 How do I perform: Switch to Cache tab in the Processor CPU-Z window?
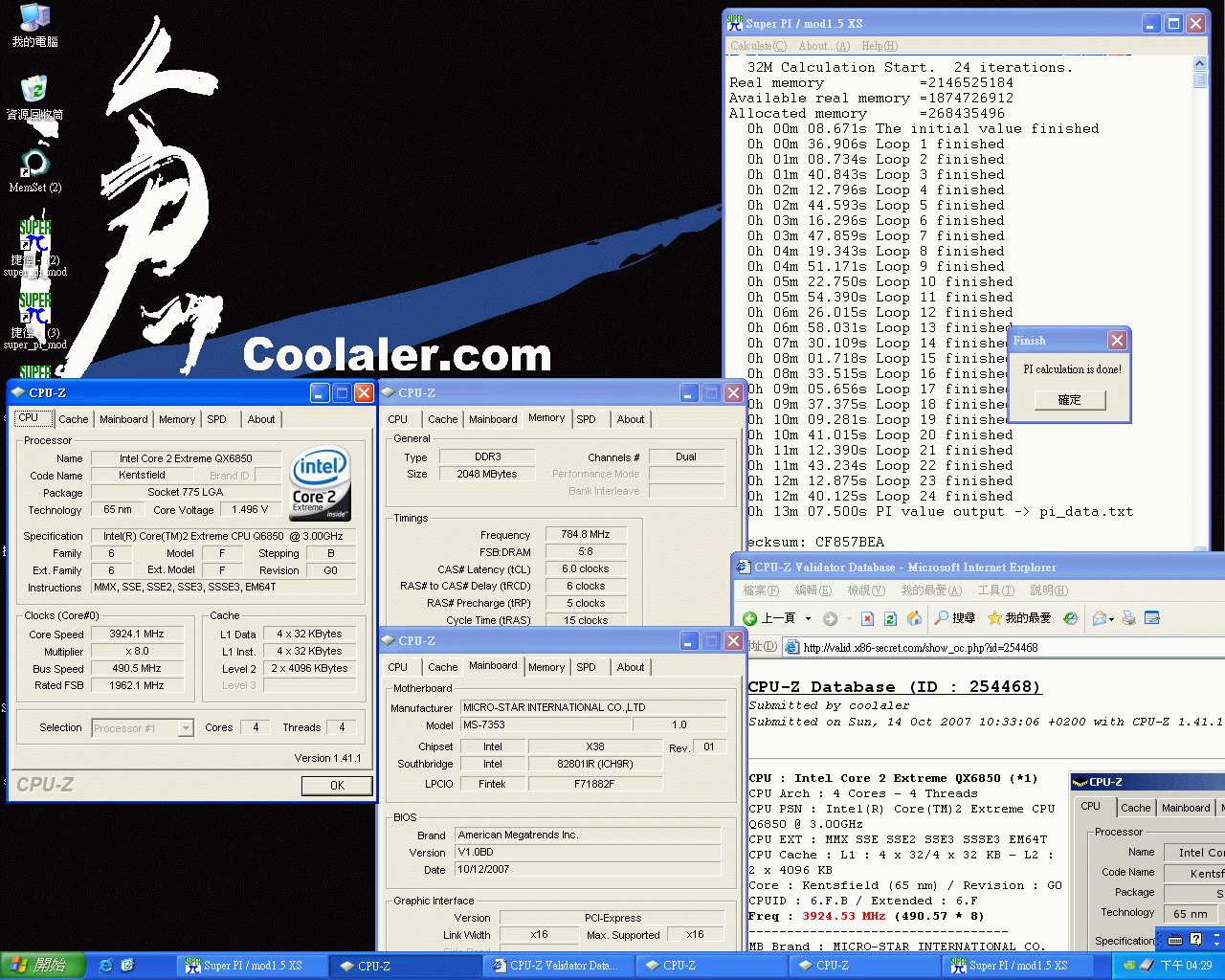[73, 419]
